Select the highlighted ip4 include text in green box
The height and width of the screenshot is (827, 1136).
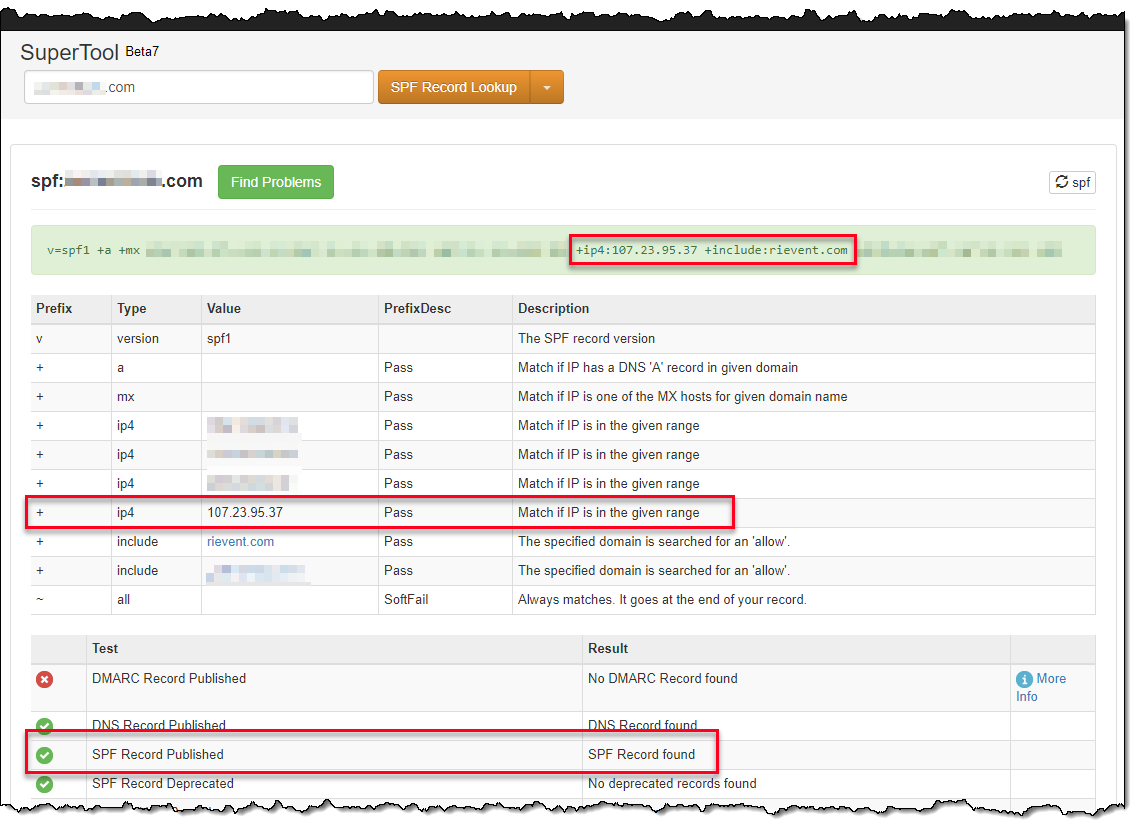pos(712,249)
